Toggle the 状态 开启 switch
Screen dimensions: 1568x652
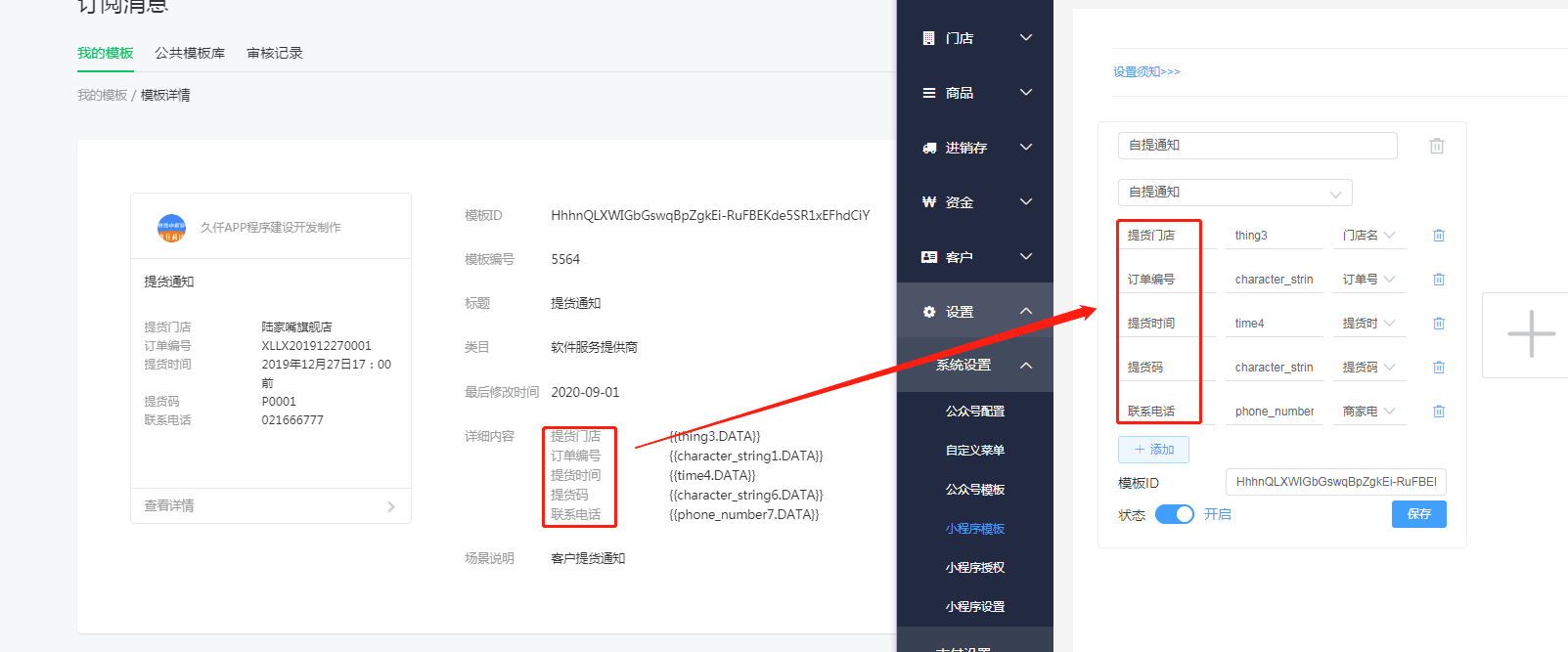click(x=1174, y=514)
